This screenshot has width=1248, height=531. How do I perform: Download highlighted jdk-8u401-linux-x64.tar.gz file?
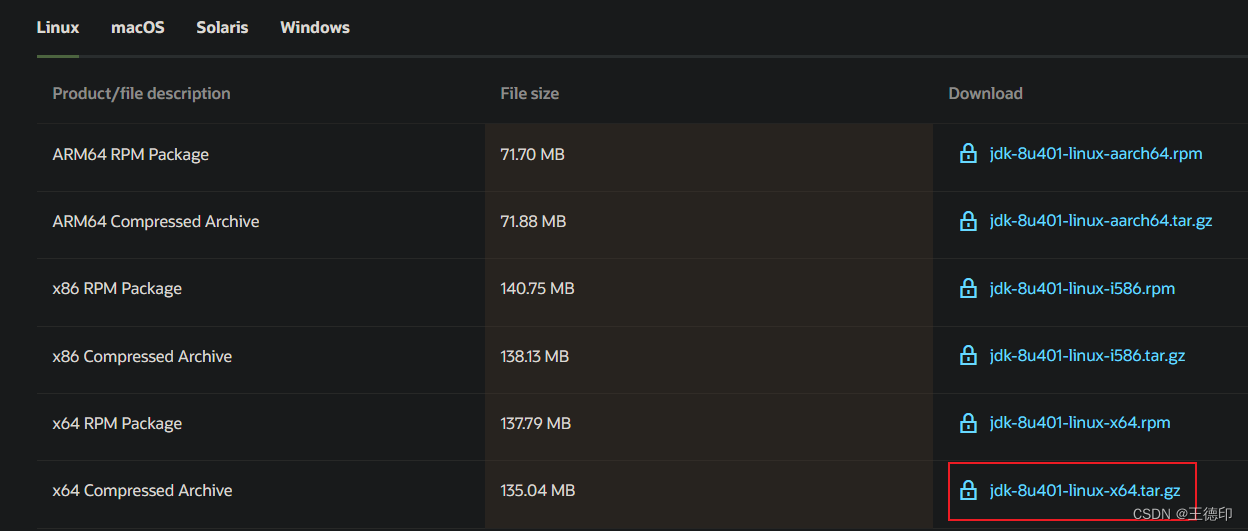pos(1085,491)
